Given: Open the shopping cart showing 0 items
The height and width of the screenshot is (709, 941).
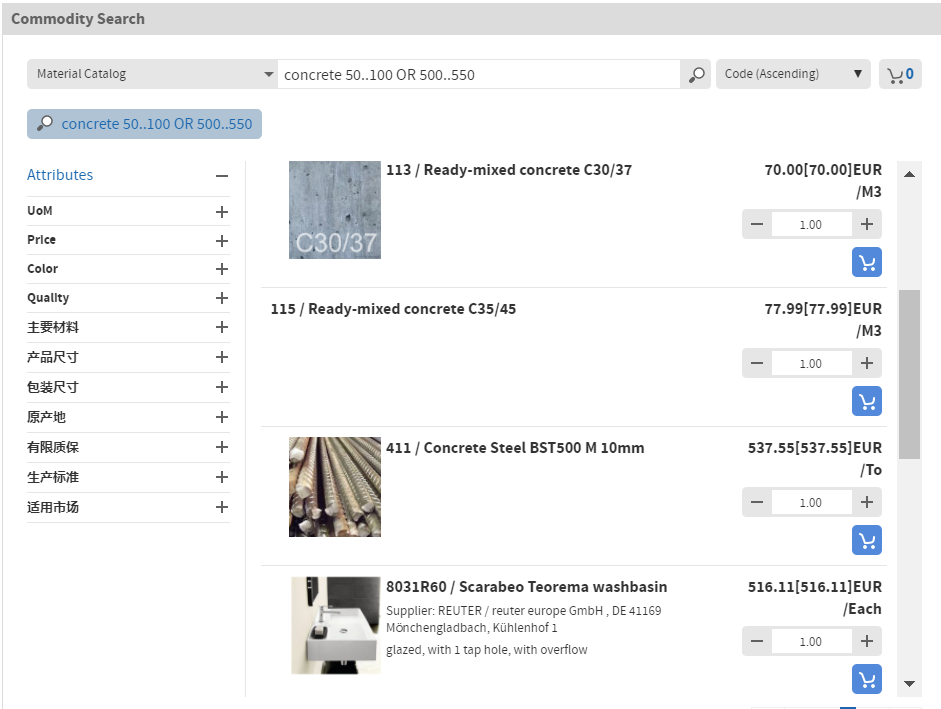Looking at the screenshot, I should [900, 74].
